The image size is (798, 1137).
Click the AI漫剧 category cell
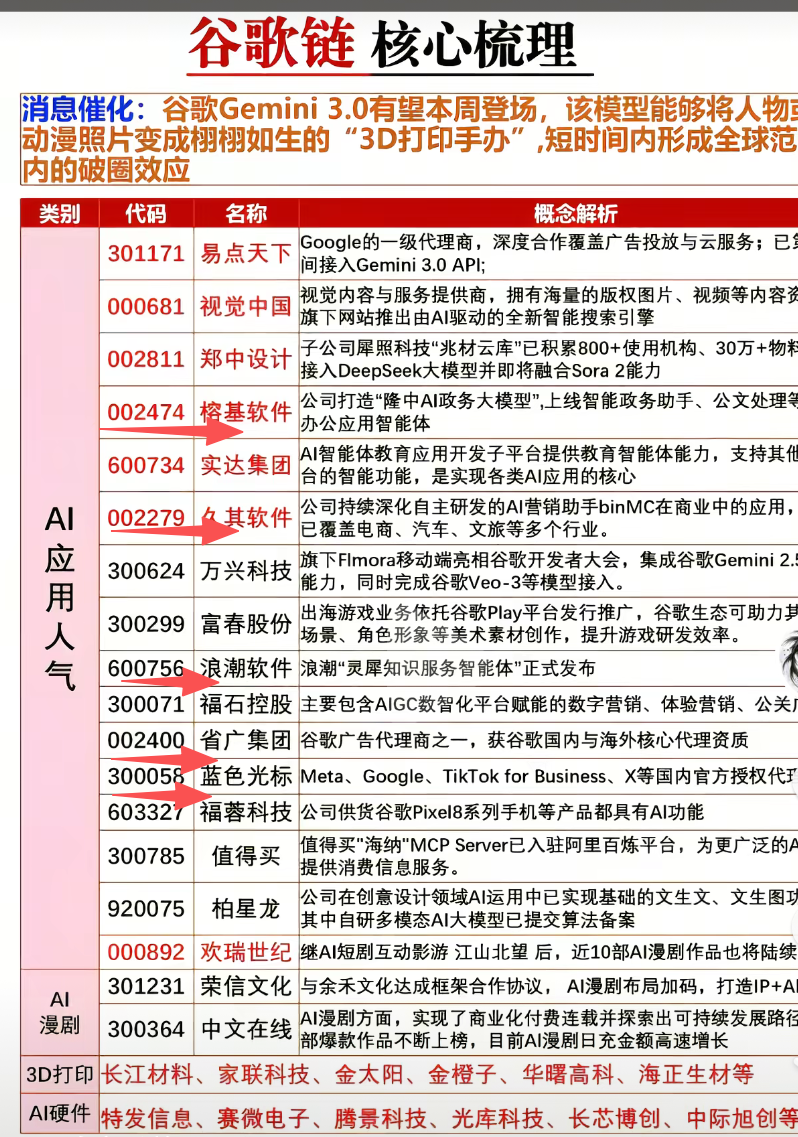click(x=59, y=1012)
